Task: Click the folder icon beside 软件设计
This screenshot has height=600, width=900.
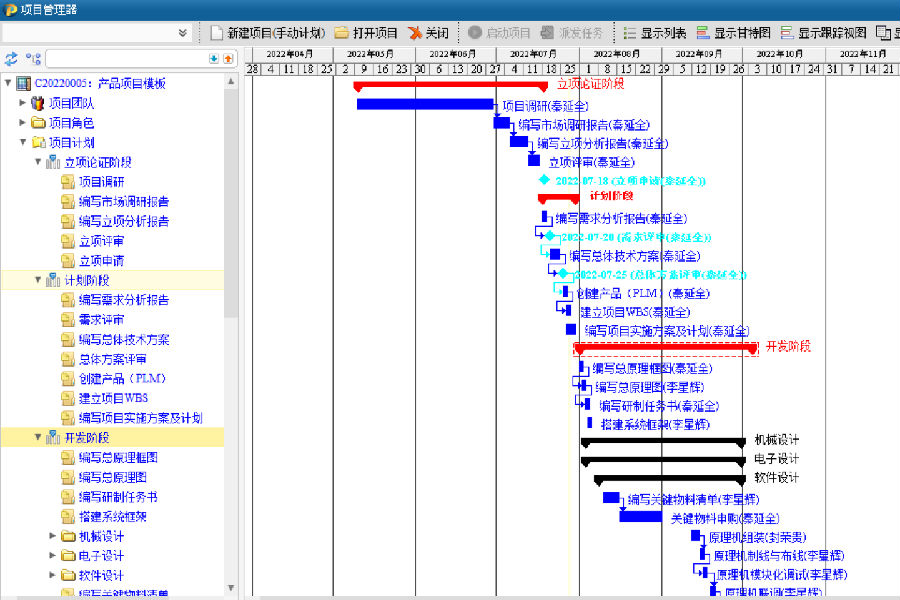Action: pyautogui.click(x=68, y=575)
